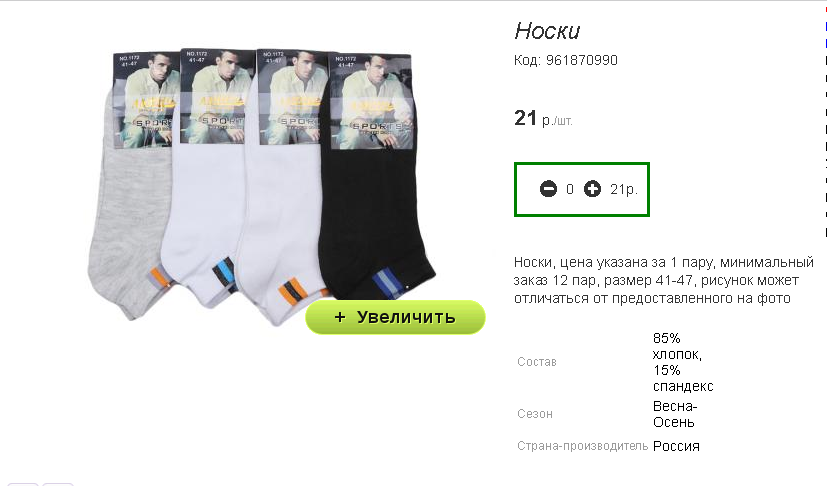827x486 pixels.
Task: Click the product description paragraph
Action: click(x=663, y=280)
